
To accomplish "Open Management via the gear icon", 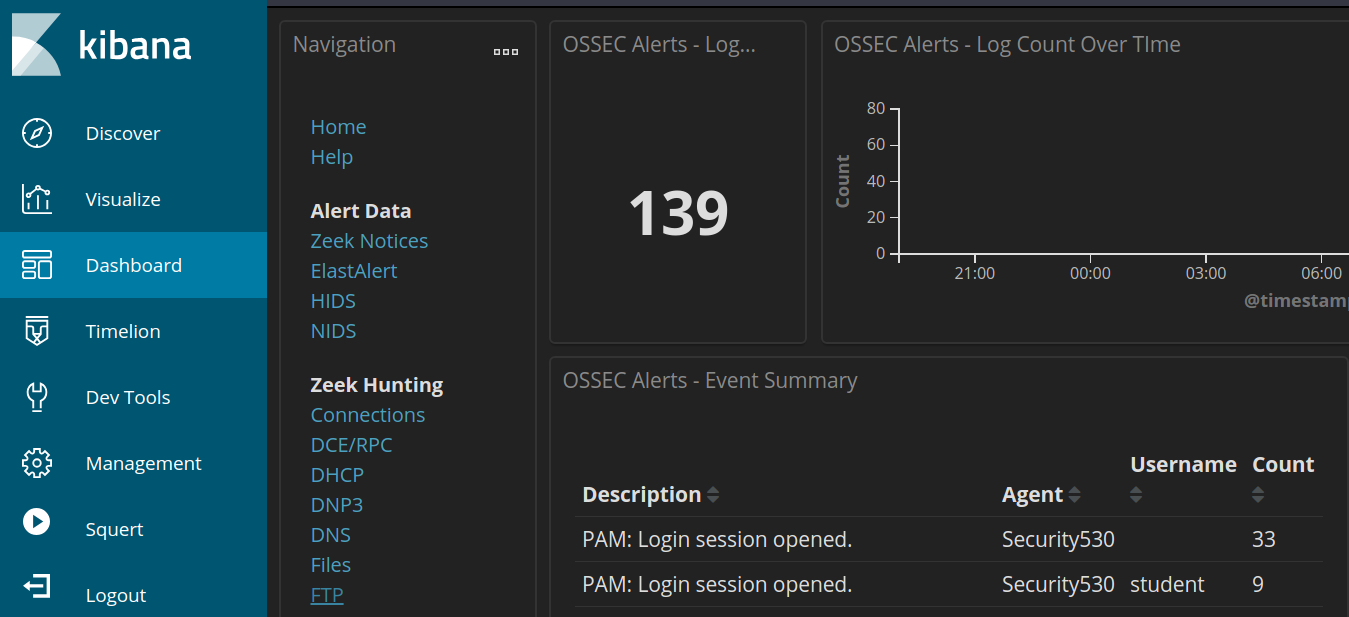I will click(36, 462).
